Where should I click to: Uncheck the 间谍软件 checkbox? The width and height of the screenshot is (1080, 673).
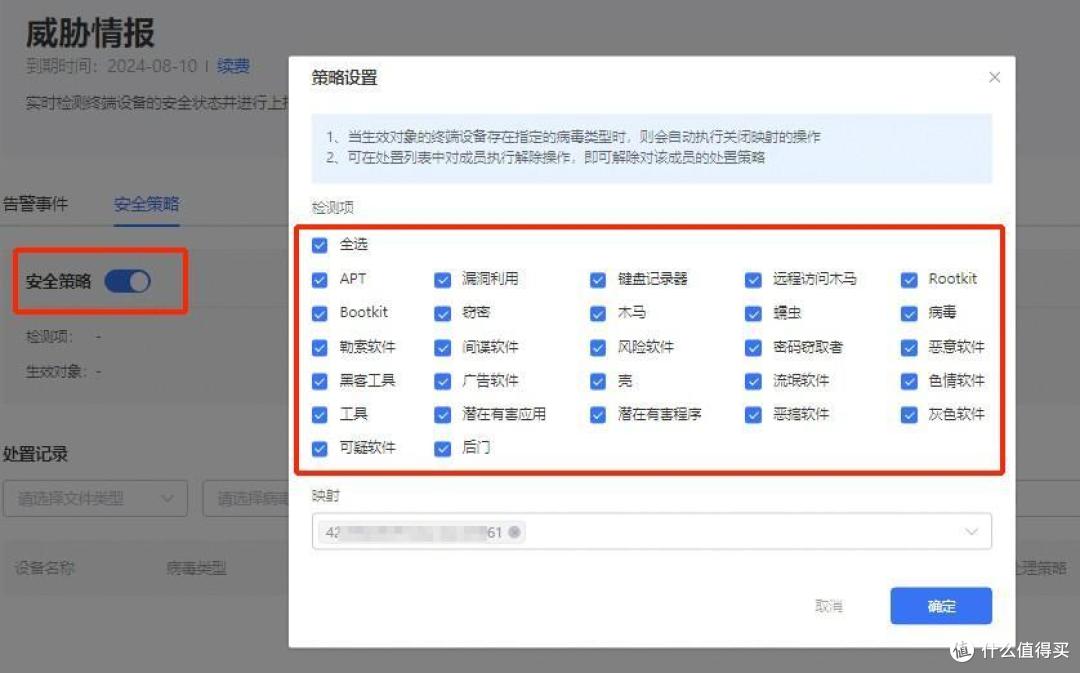point(442,348)
